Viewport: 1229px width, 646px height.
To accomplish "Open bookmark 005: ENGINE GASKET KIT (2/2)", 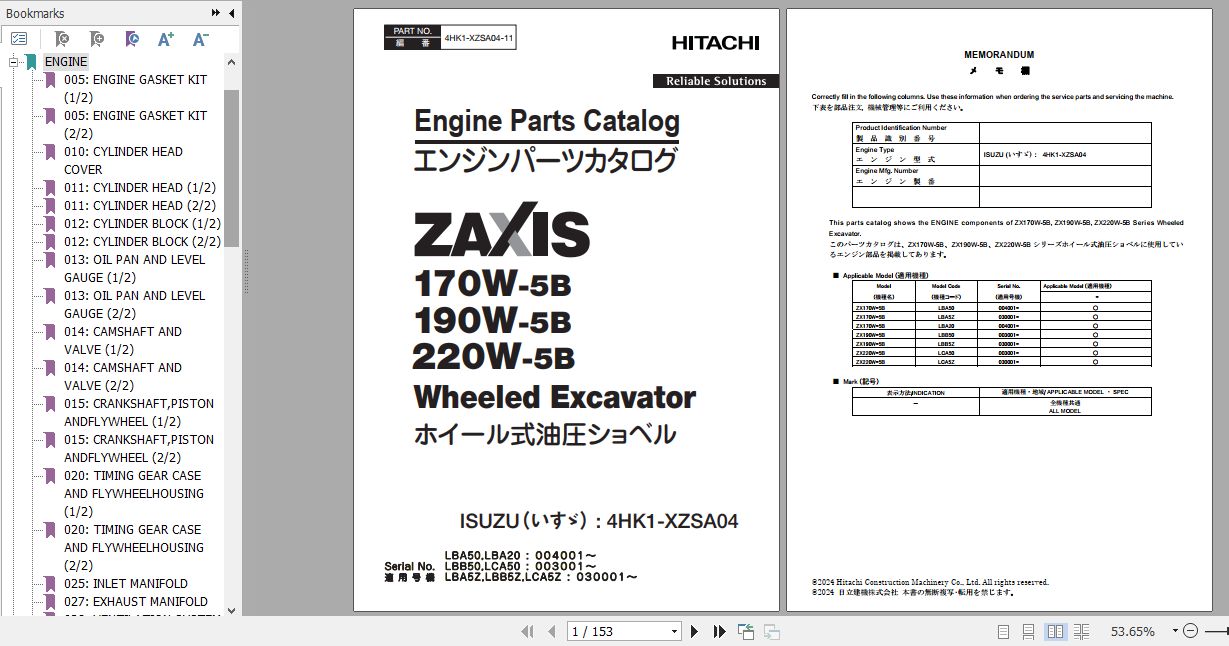I will click(136, 125).
